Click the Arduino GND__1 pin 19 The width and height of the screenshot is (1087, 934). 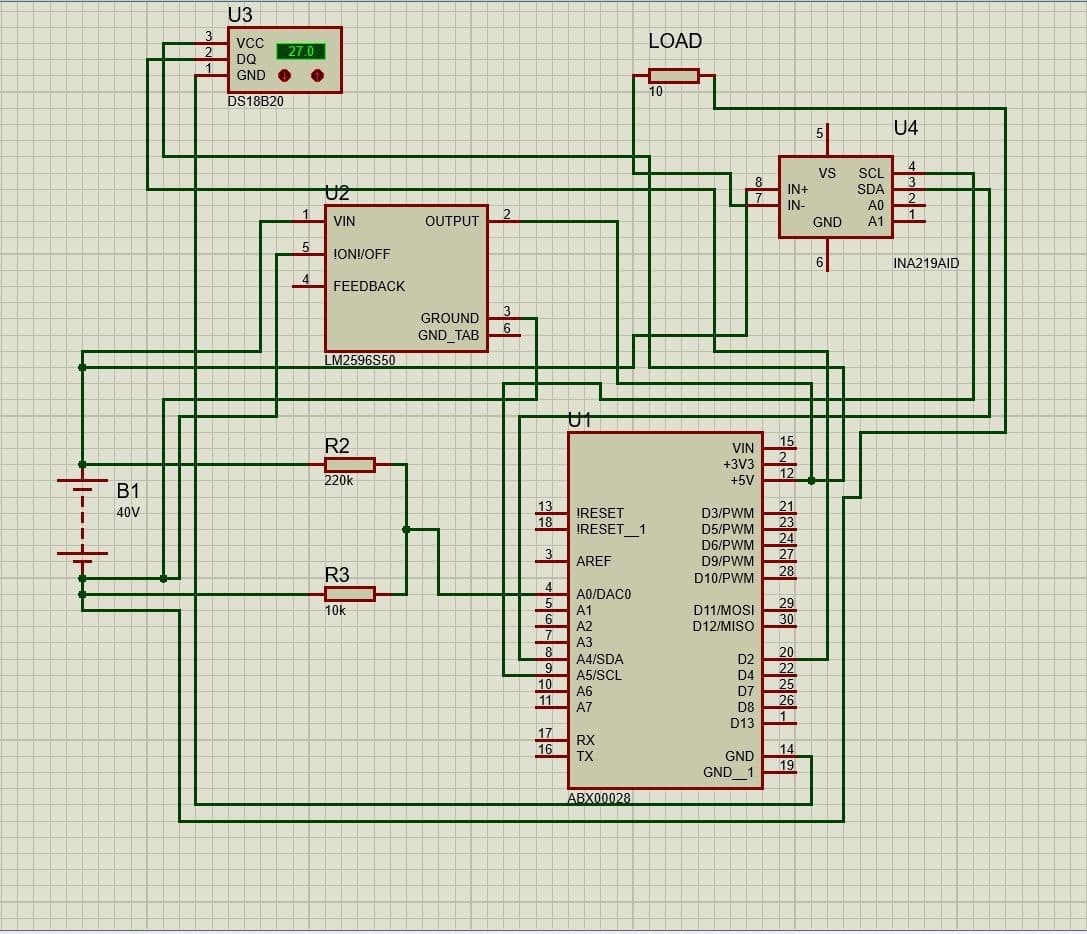pos(781,772)
